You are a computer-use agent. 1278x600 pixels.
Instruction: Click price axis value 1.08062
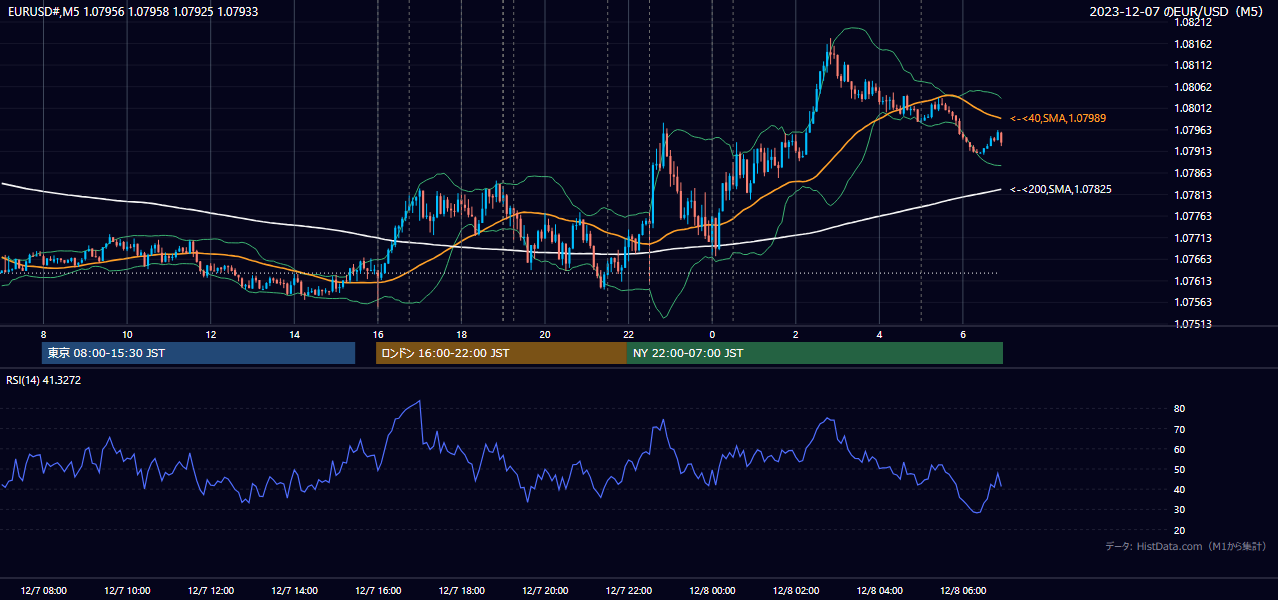[1192, 87]
